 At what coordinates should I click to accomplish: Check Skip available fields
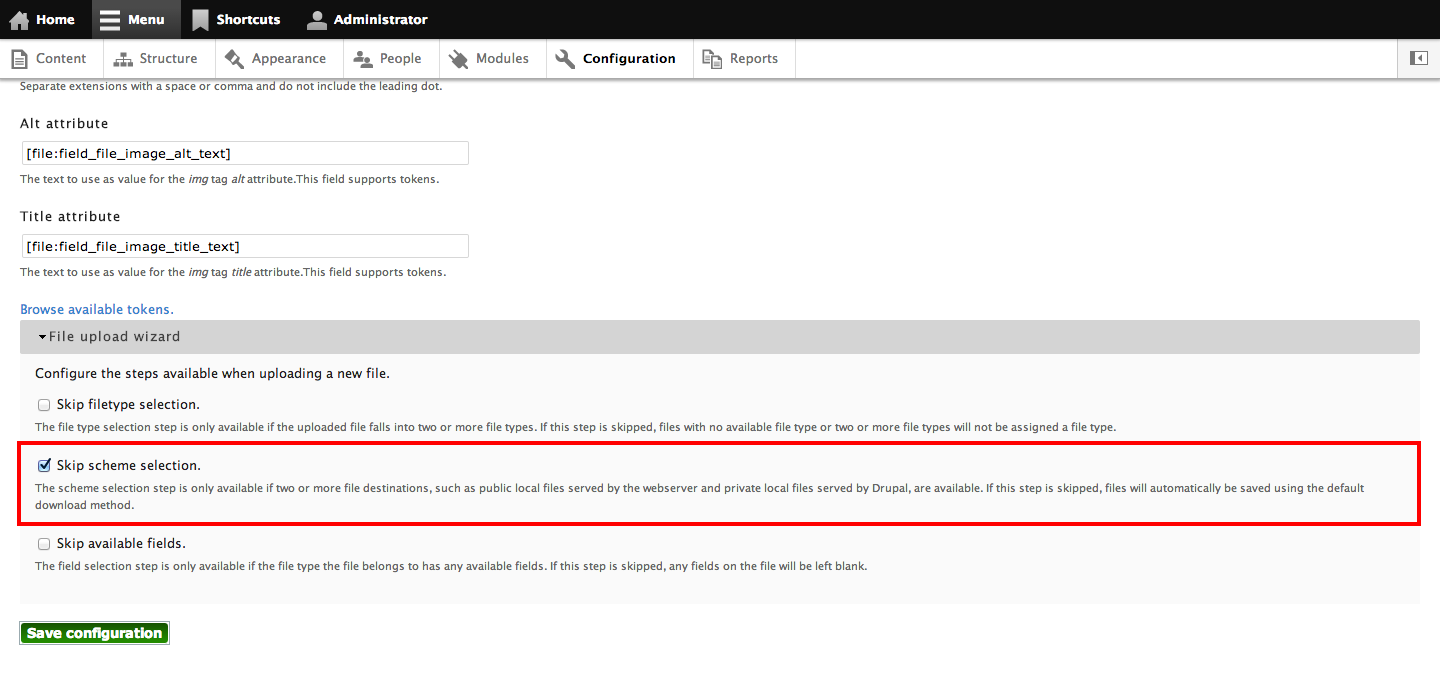[44, 543]
